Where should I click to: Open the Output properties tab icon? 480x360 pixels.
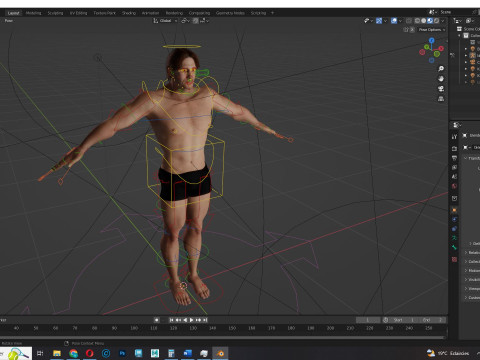[454, 158]
